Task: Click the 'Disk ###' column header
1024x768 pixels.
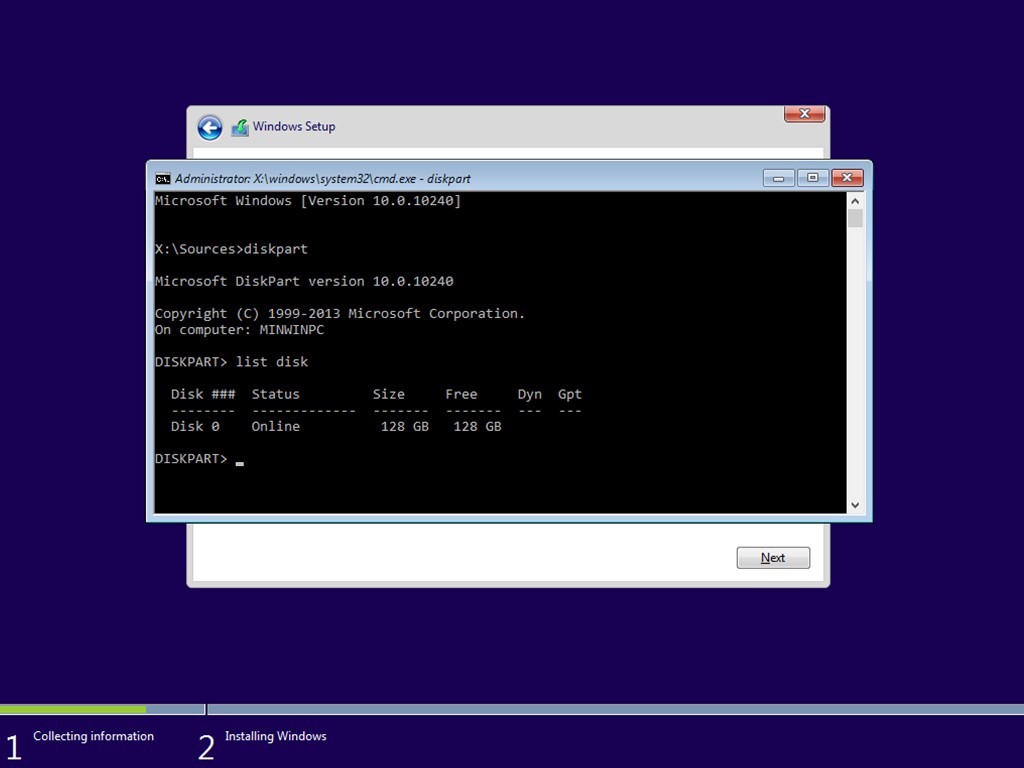Action: pos(203,394)
